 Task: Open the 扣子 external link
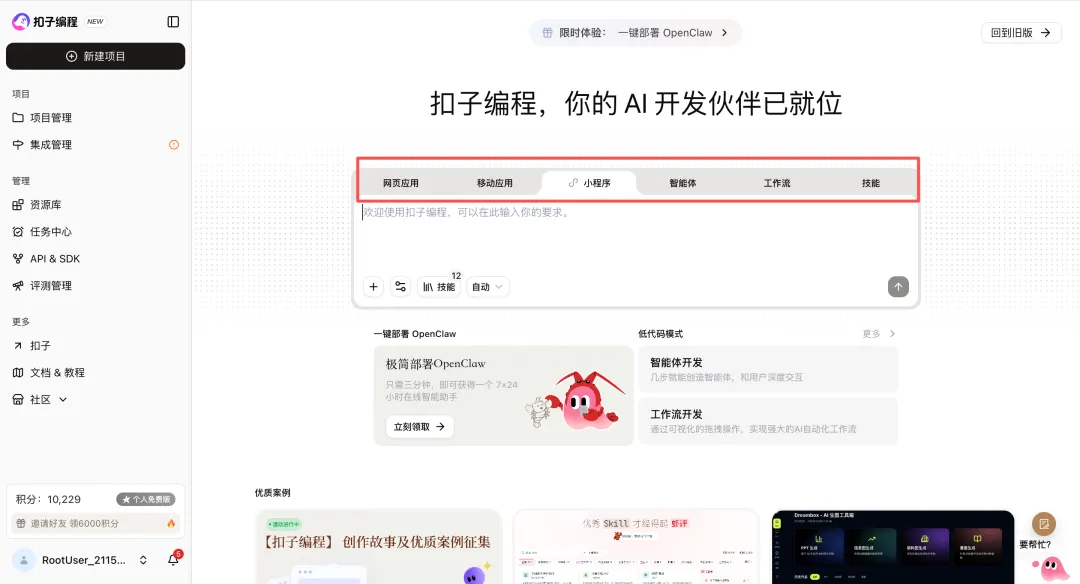click(x=96, y=346)
